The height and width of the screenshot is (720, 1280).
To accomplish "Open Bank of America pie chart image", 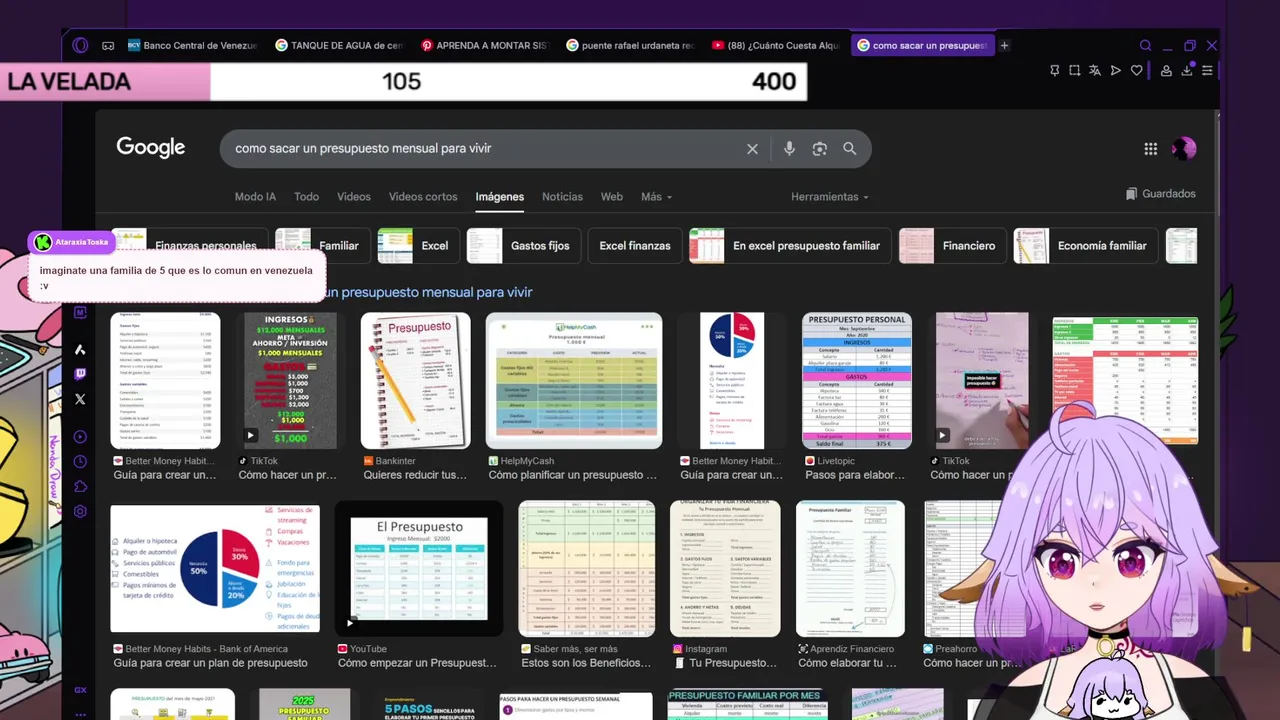I will click(x=215, y=568).
